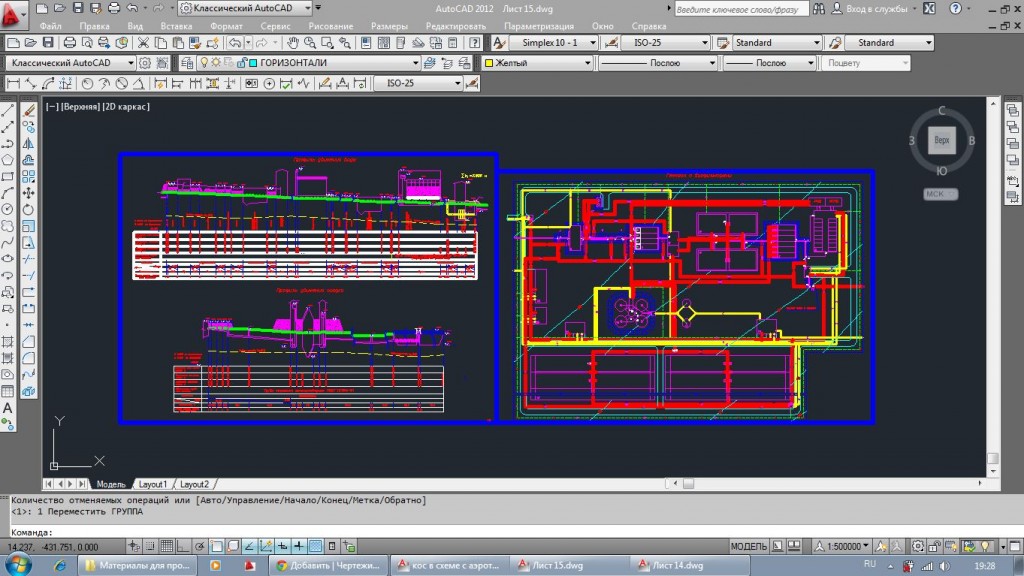
Task: Open the Размеры menu
Action: click(389, 26)
